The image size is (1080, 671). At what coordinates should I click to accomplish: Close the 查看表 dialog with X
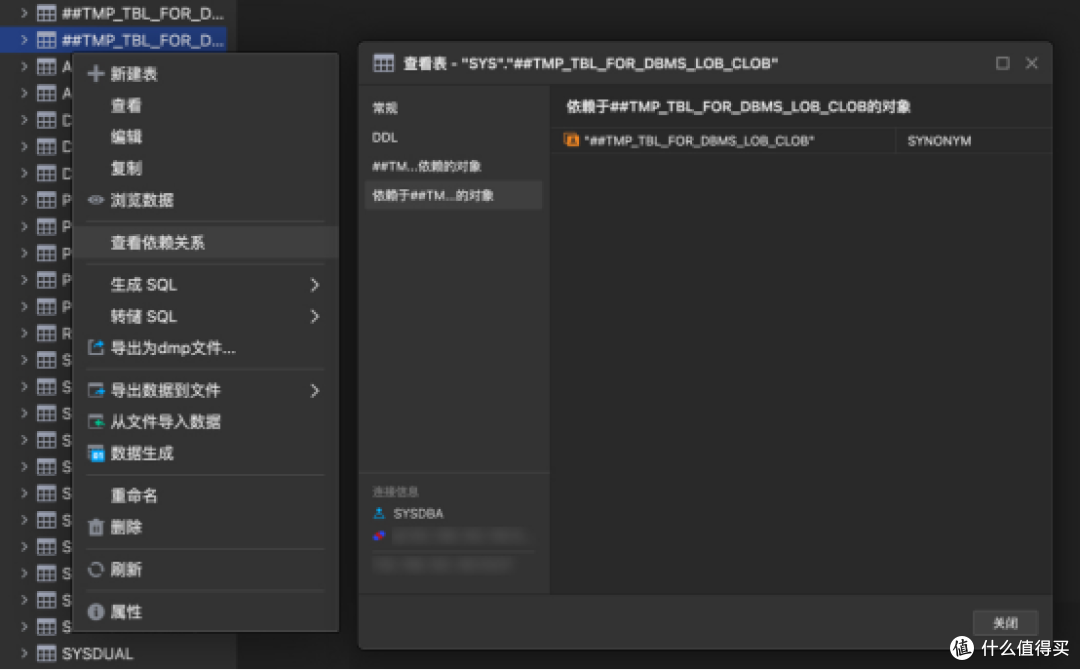[1031, 63]
